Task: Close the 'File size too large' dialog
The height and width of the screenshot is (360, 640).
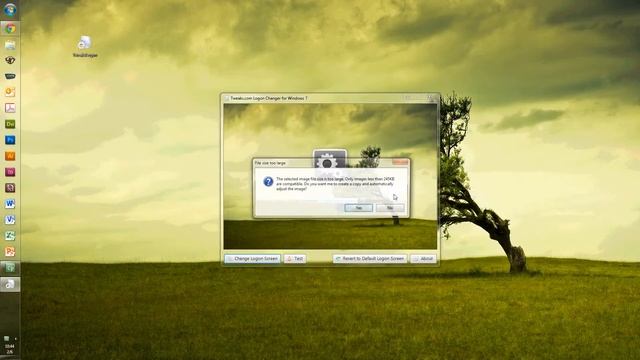Action: (400, 162)
